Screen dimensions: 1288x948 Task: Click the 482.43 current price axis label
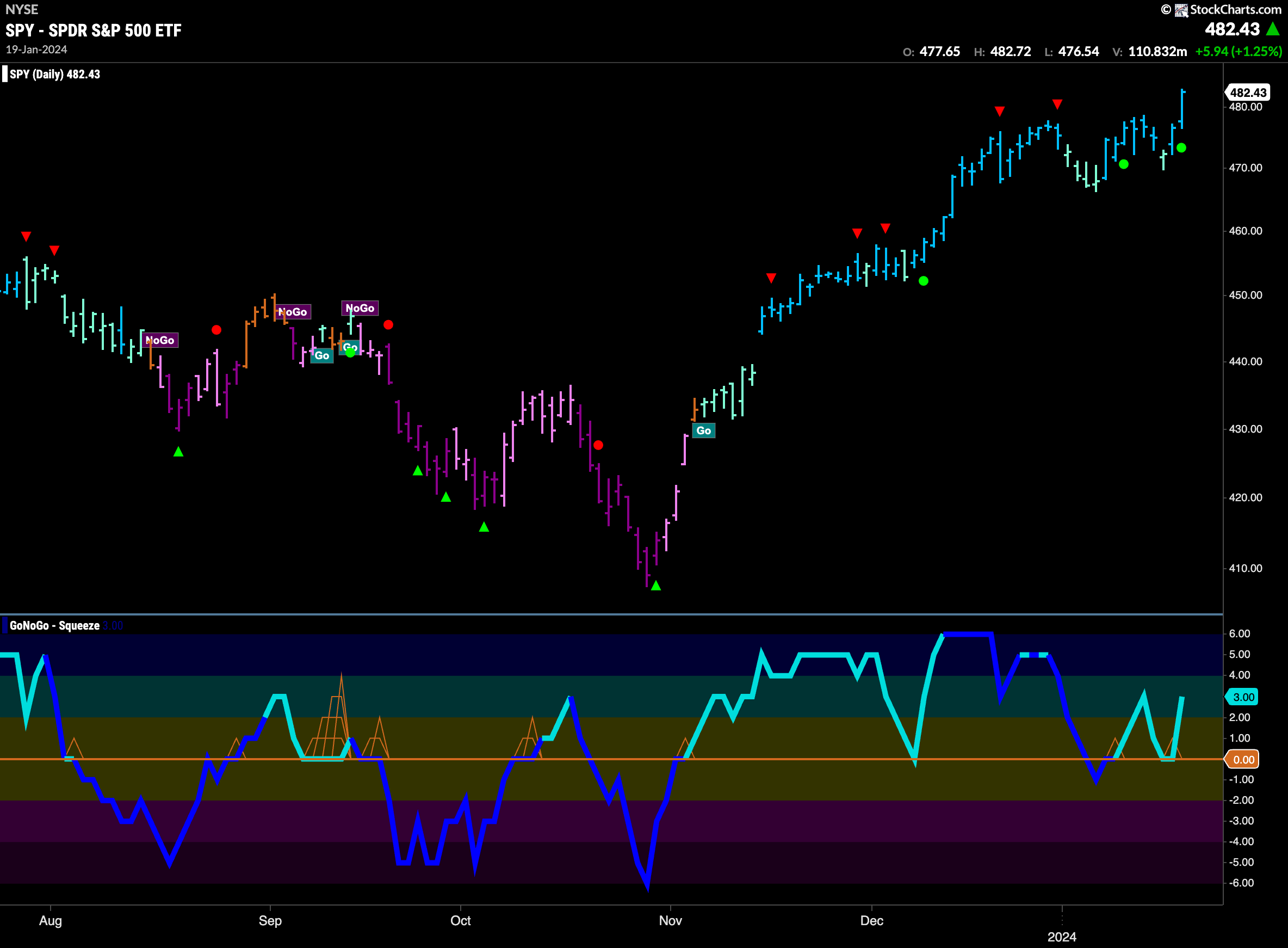[1247, 93]
